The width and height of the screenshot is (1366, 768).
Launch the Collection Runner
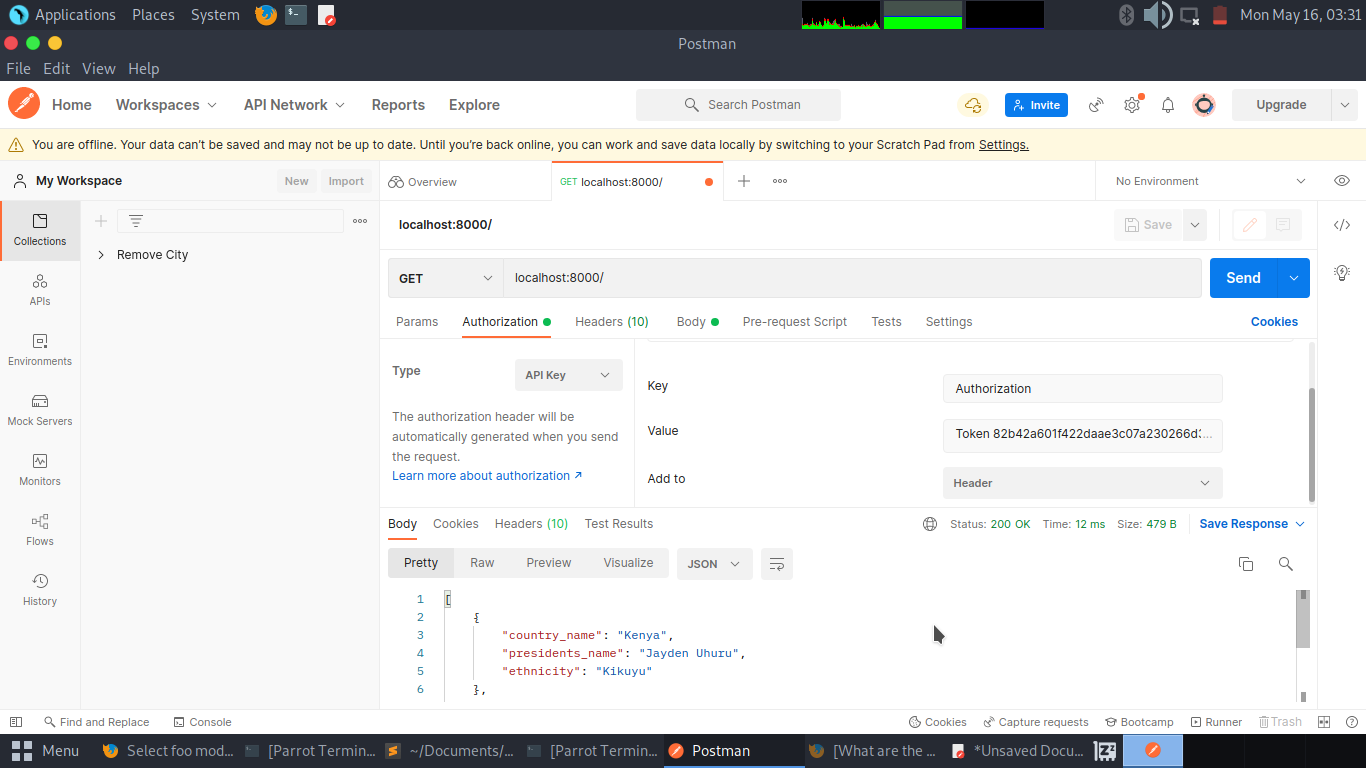(1216, 721)
